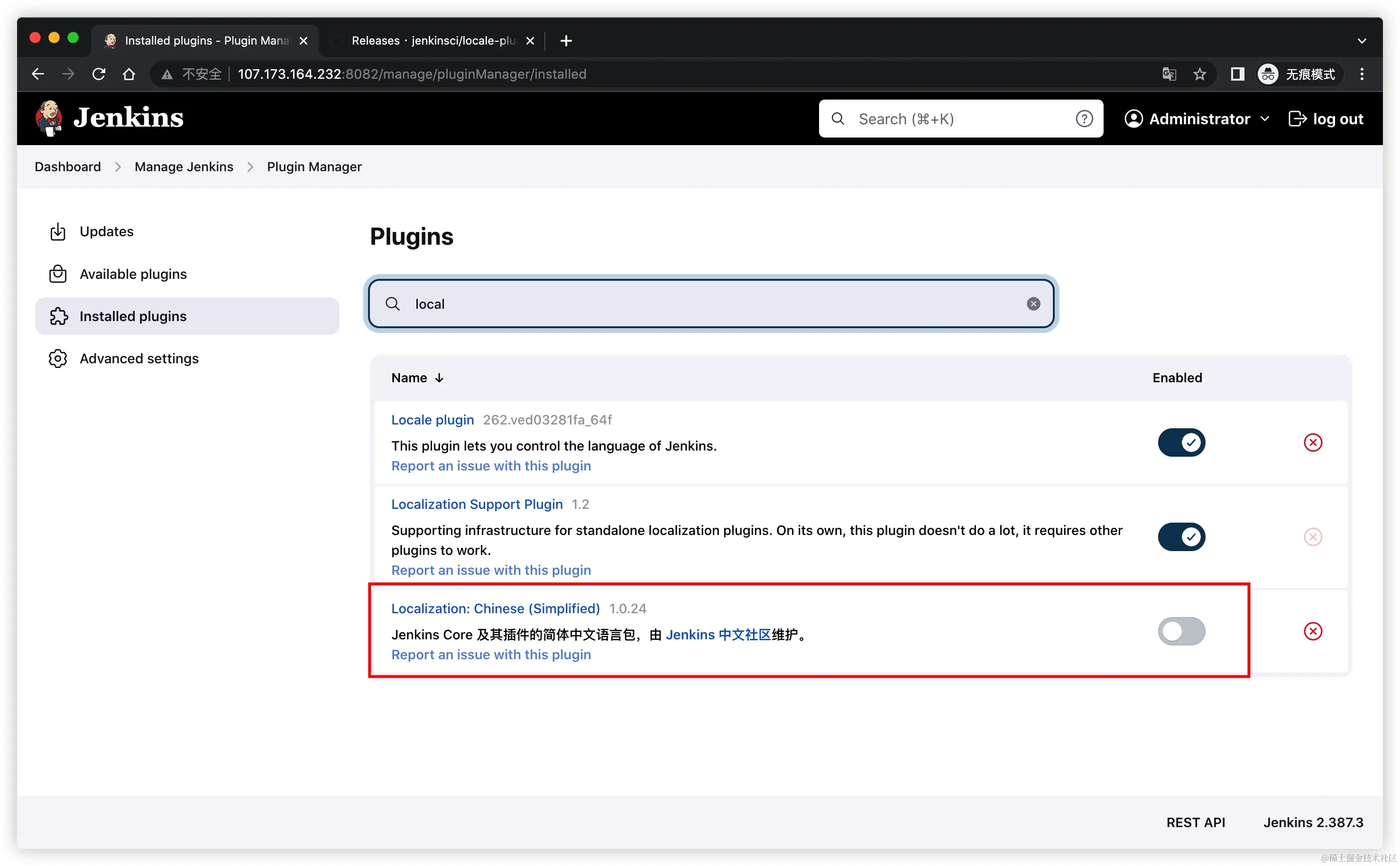This screenshot has height=866, width=1400.
Task: Click Jenkins 2.387.3 version link
Action: [1313, 822]
